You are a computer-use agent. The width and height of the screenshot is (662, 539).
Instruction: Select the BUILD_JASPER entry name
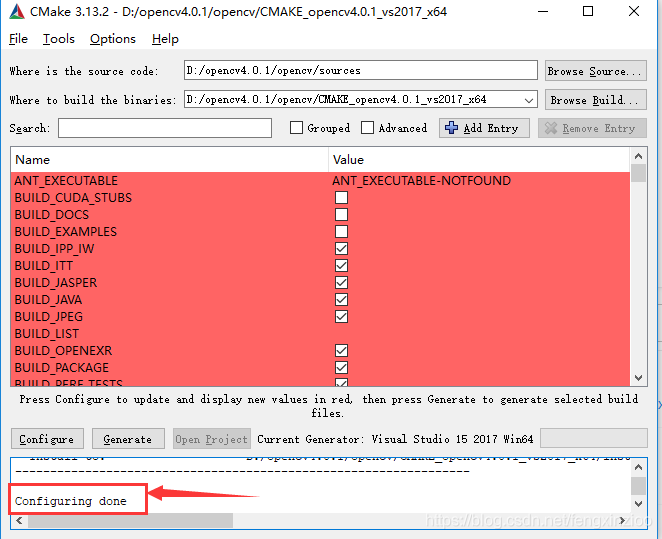click(x=55, y=282)
